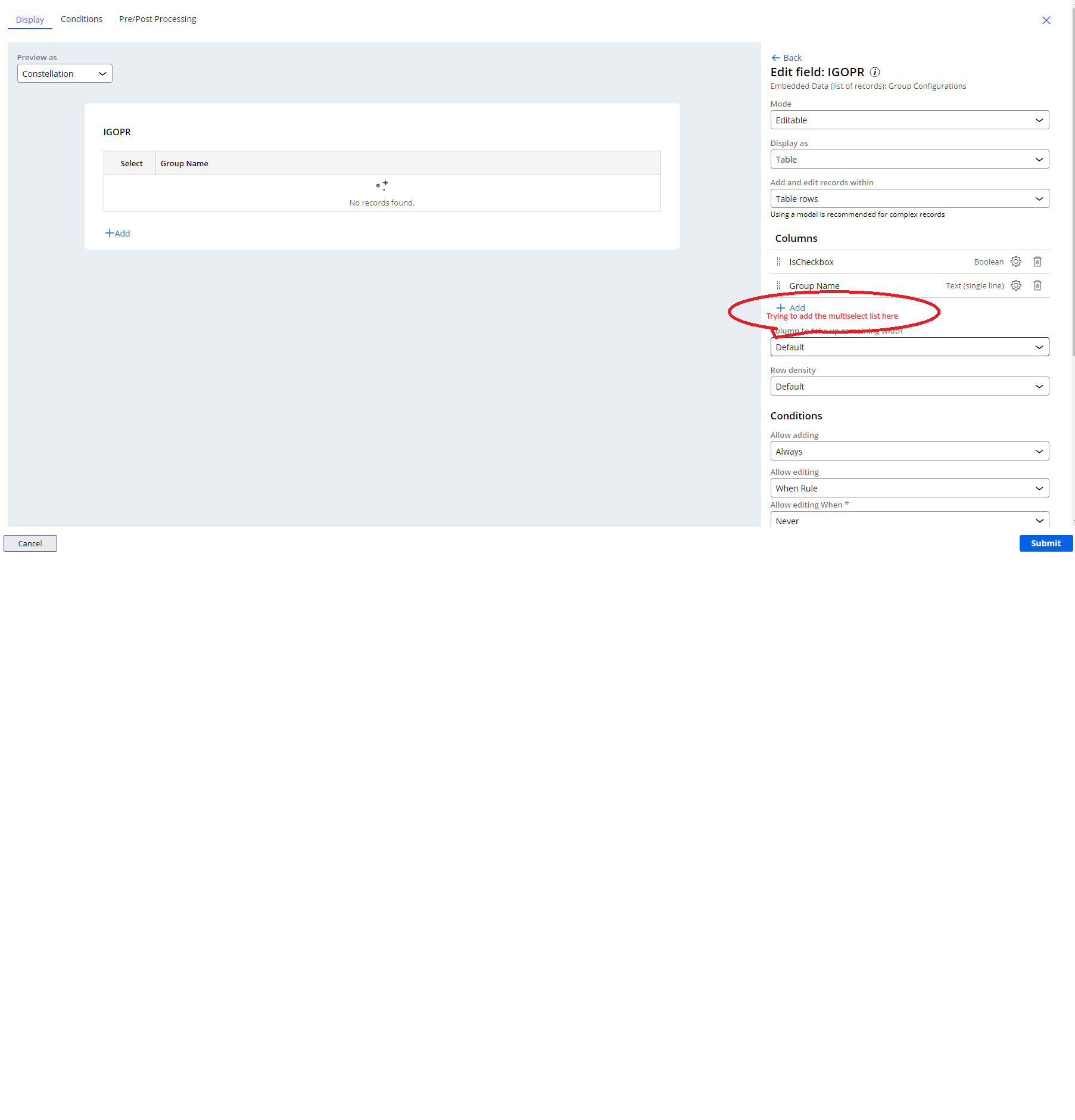Click the 'Text (single line)' type label
This screenshot has width=1075, height=1120.
[x=975, y=285]
